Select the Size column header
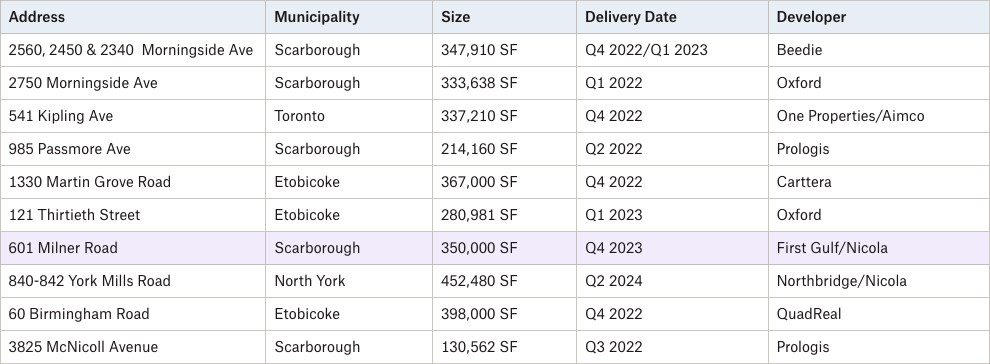 coord(504,17)
